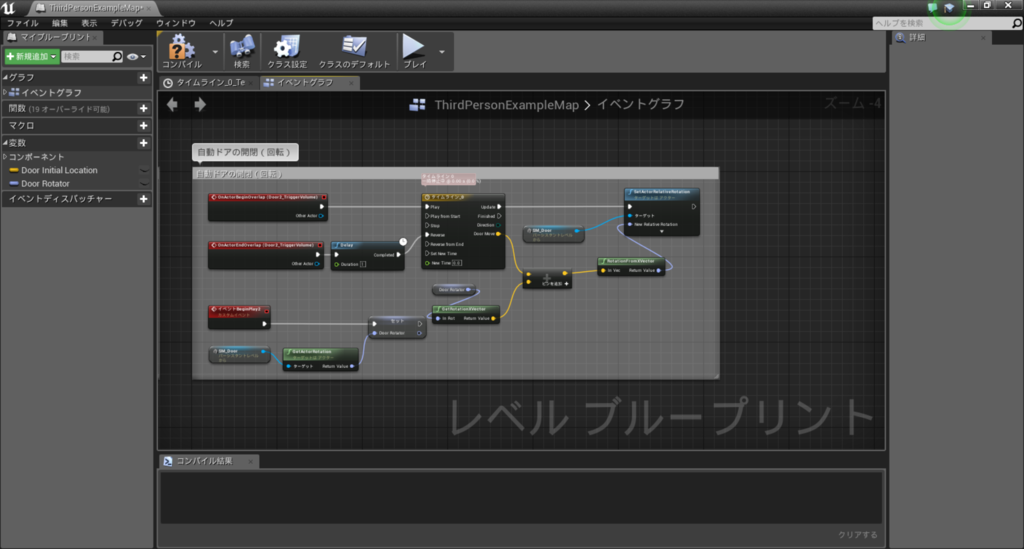Select the マイブループリント panel tab
Viewport: 1024px width, 549px height.
point(56,38)
